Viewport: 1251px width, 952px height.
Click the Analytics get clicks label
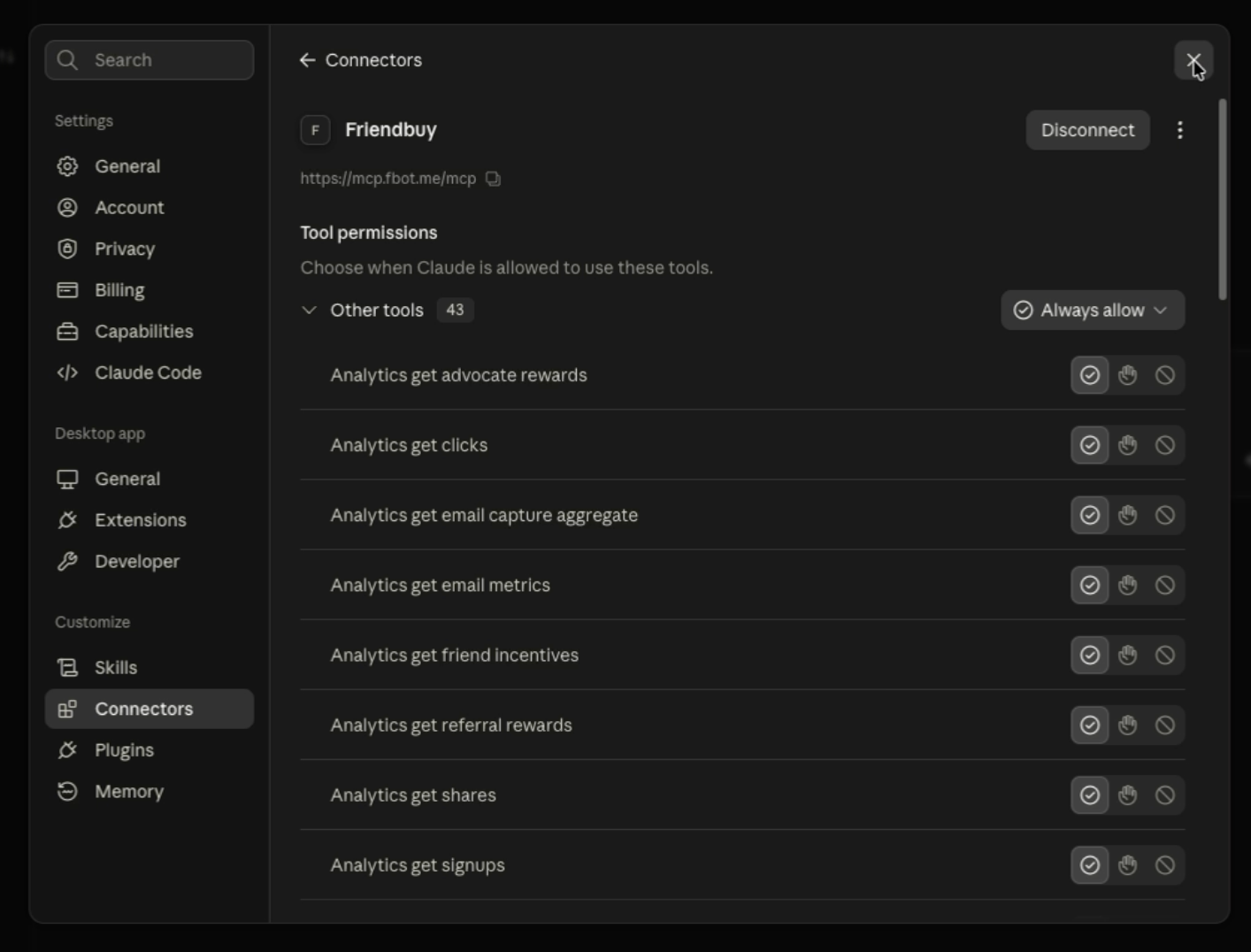pos(409,446)
